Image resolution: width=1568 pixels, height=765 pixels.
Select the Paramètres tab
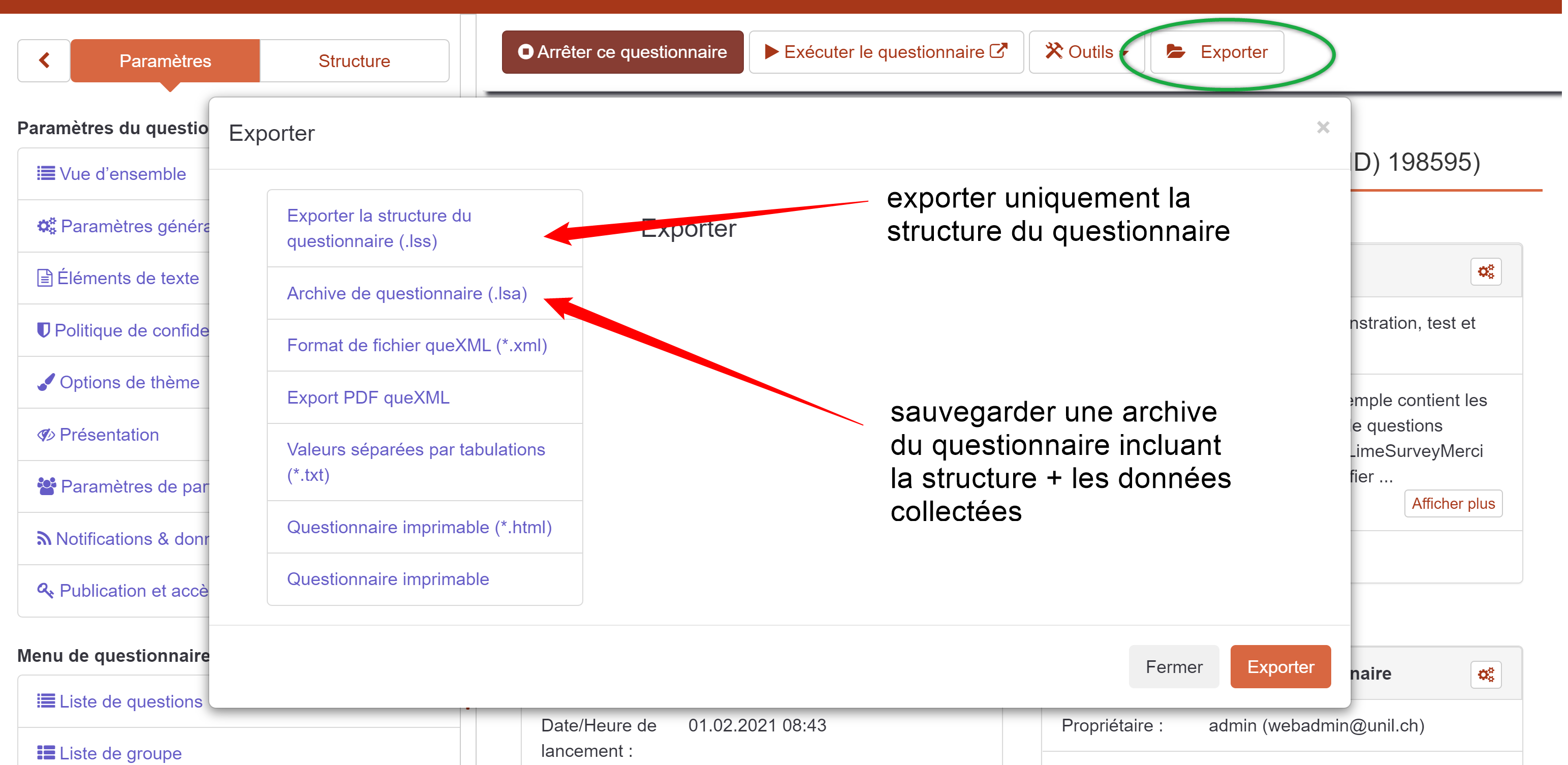point(165,61)
